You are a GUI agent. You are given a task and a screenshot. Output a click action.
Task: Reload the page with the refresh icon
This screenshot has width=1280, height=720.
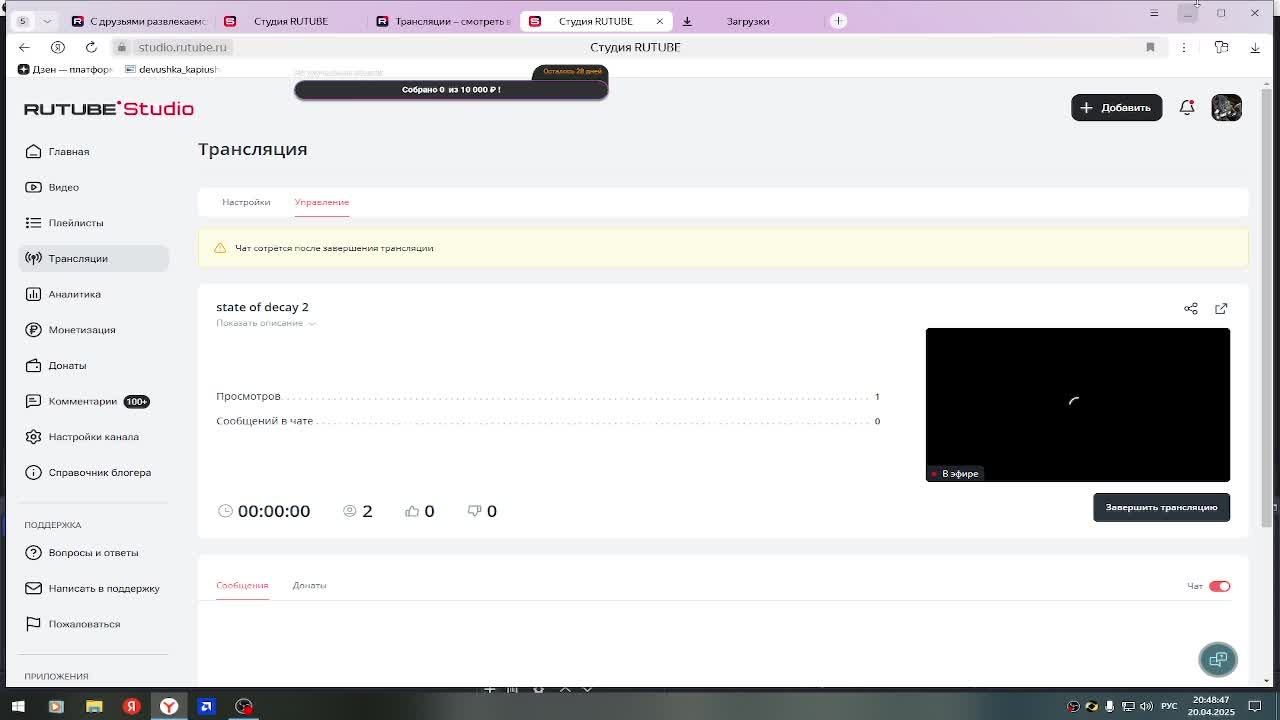(x=91, y=47)
